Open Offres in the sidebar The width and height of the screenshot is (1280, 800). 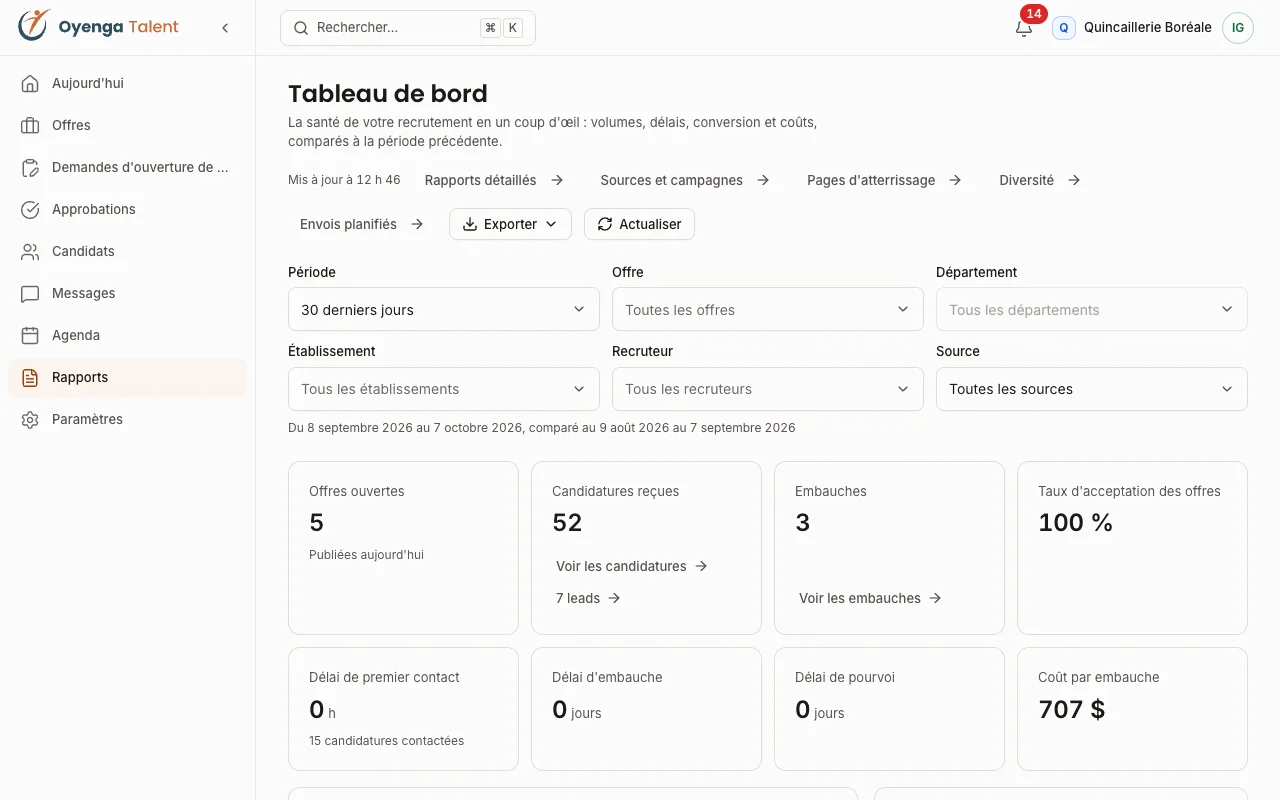tap(128, 126)
